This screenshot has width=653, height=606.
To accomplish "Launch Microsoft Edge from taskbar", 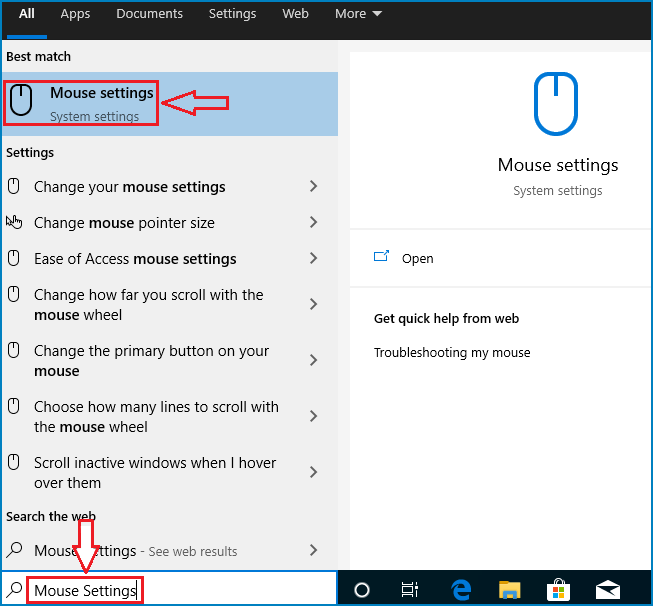I will (461, 589).
